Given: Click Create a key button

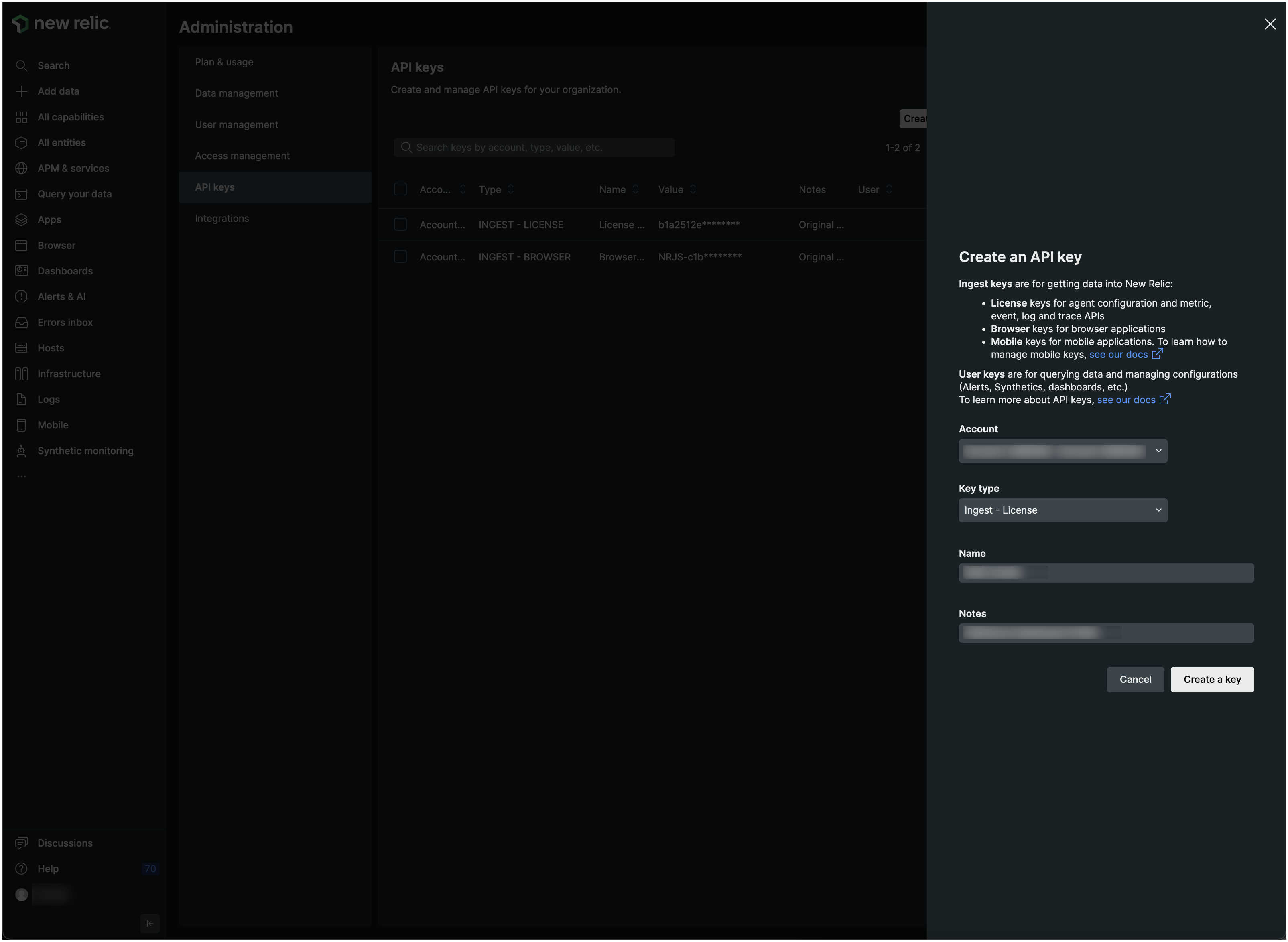Looking at the screenshot, I should 1212,680.
